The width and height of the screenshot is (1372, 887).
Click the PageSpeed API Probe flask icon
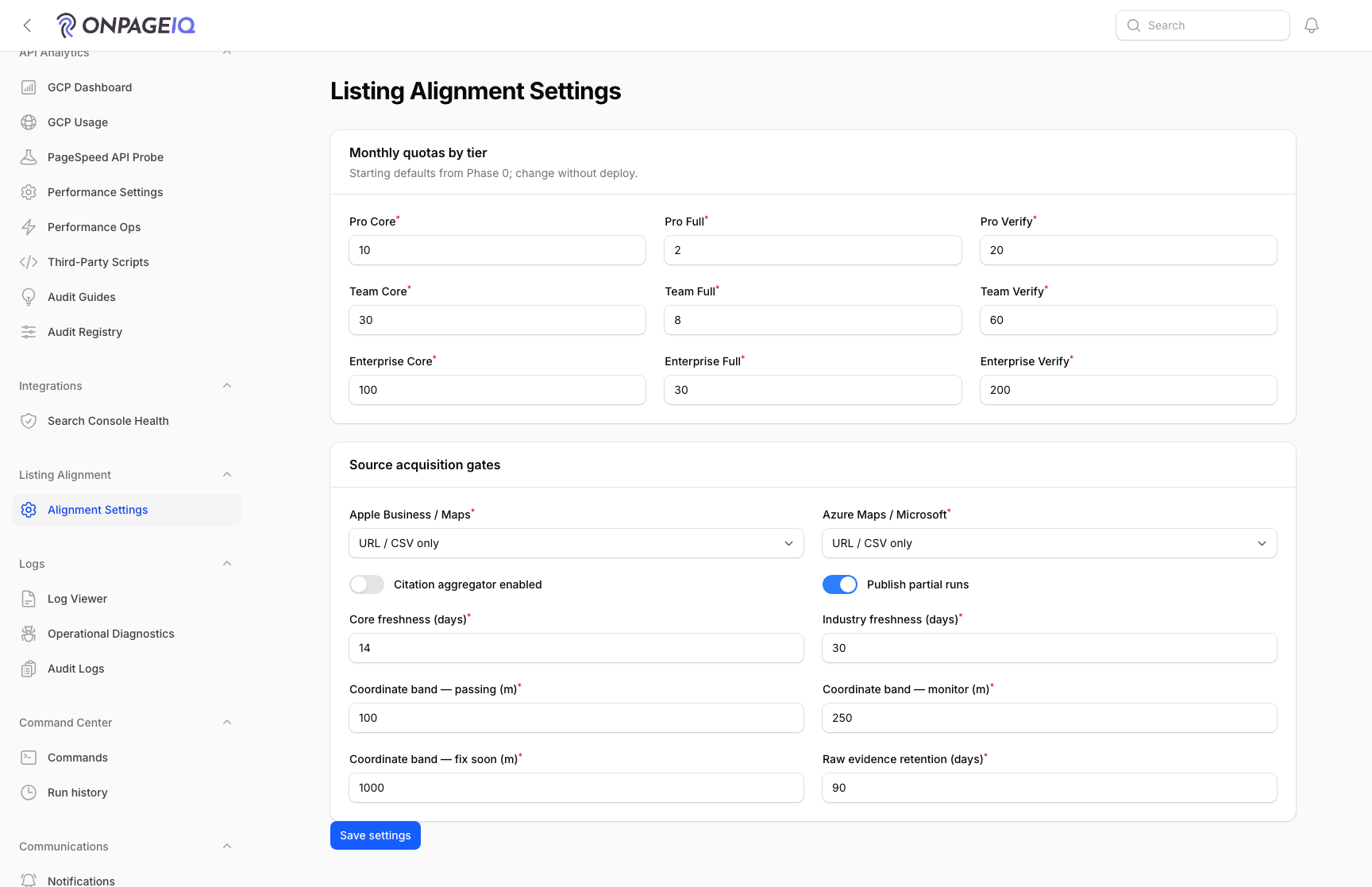[x=29, y=157]
